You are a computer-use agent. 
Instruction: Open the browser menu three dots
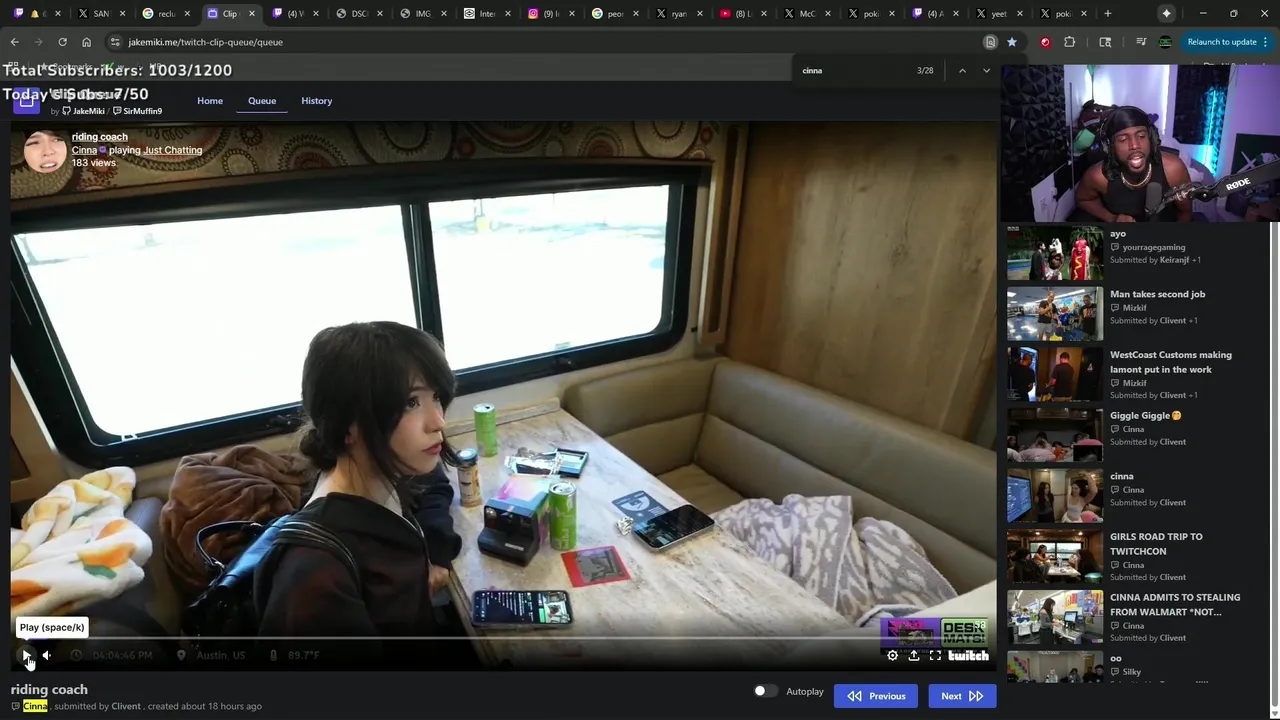(1266, 42)
